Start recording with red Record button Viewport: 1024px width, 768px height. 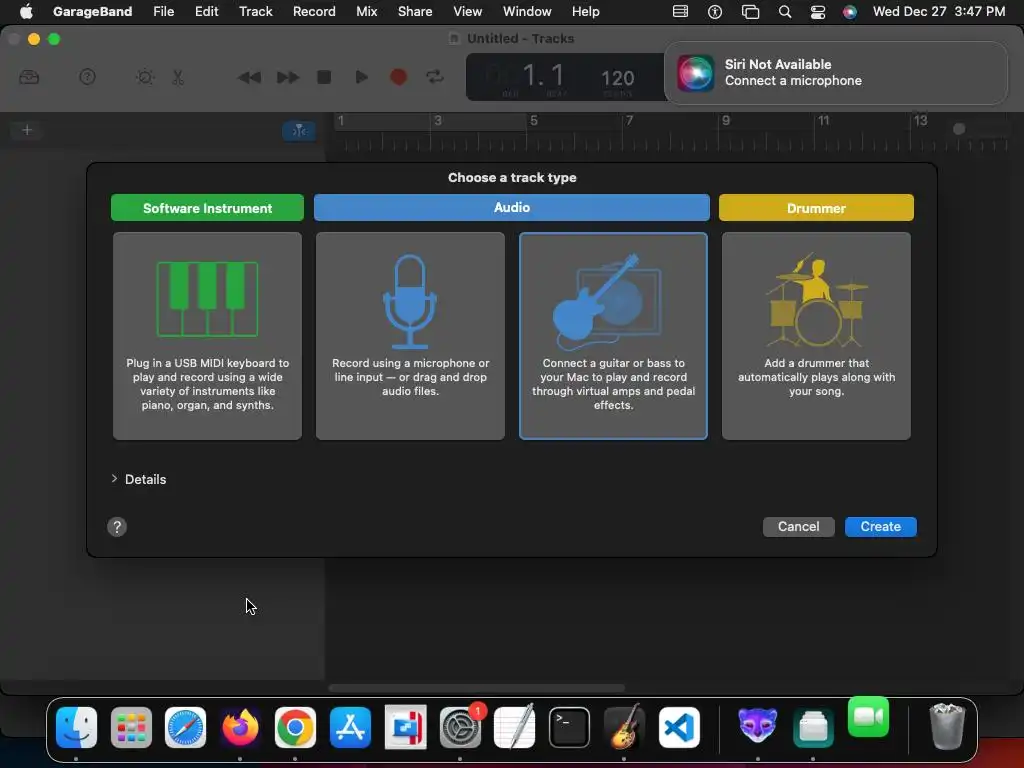(x=398, y=77)
